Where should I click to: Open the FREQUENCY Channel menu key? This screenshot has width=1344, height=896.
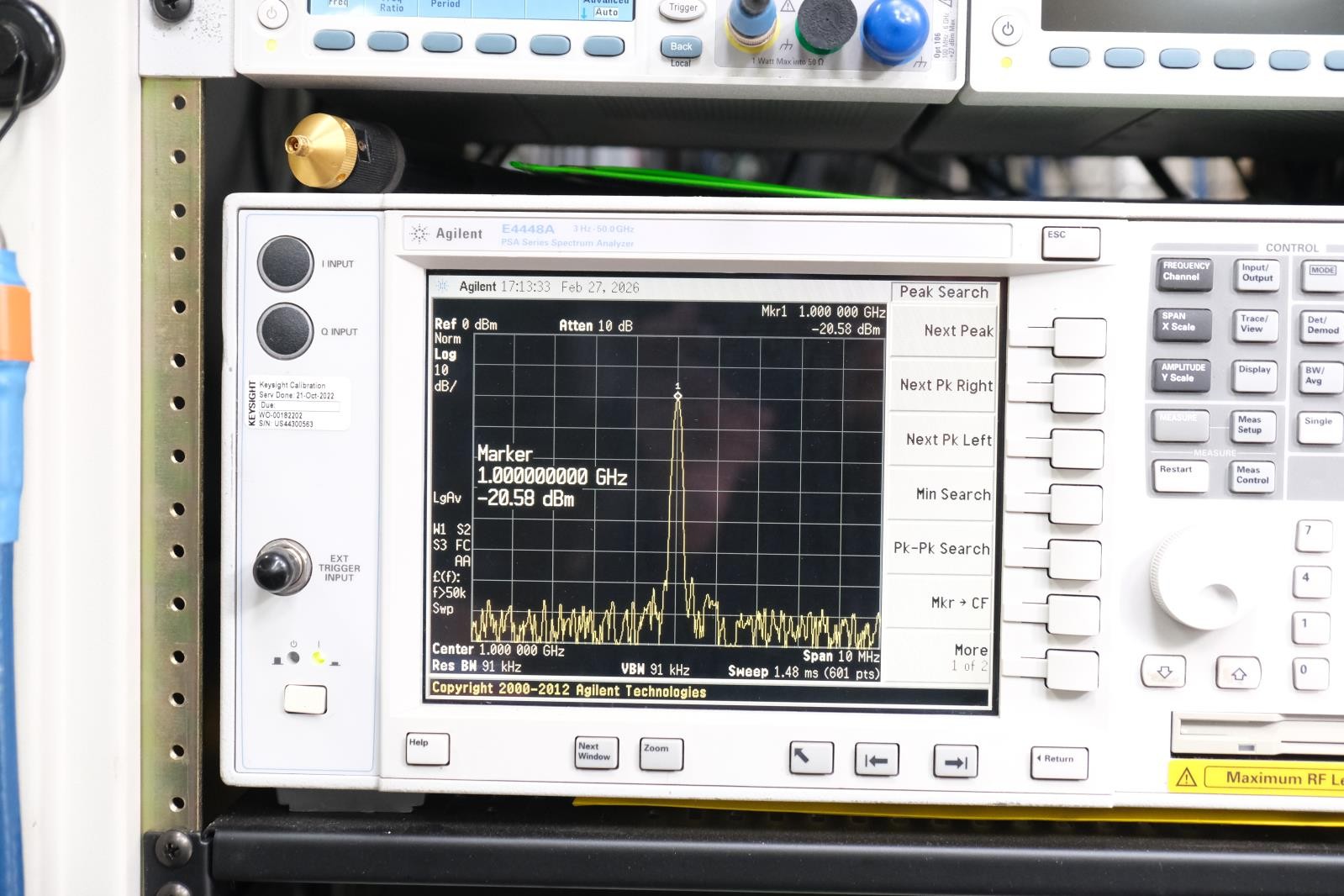pyautogui.click(x=1185, y=274)
